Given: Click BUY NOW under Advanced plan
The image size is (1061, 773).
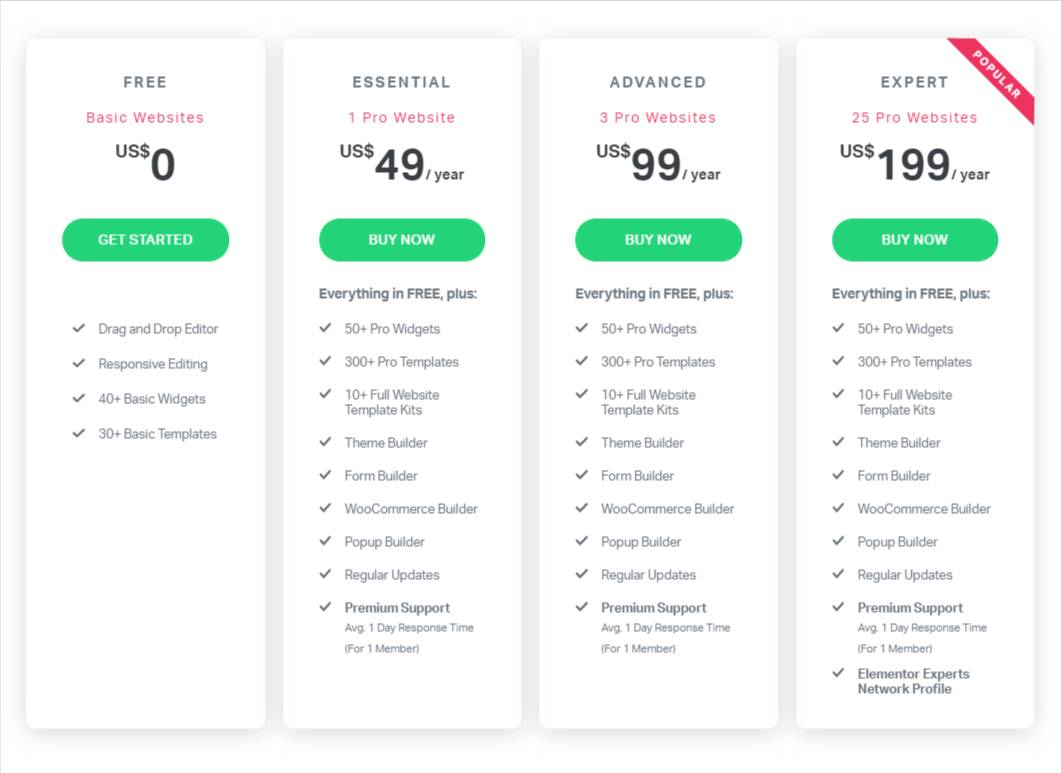Looking at the screenshot, I should coord(658,240).
